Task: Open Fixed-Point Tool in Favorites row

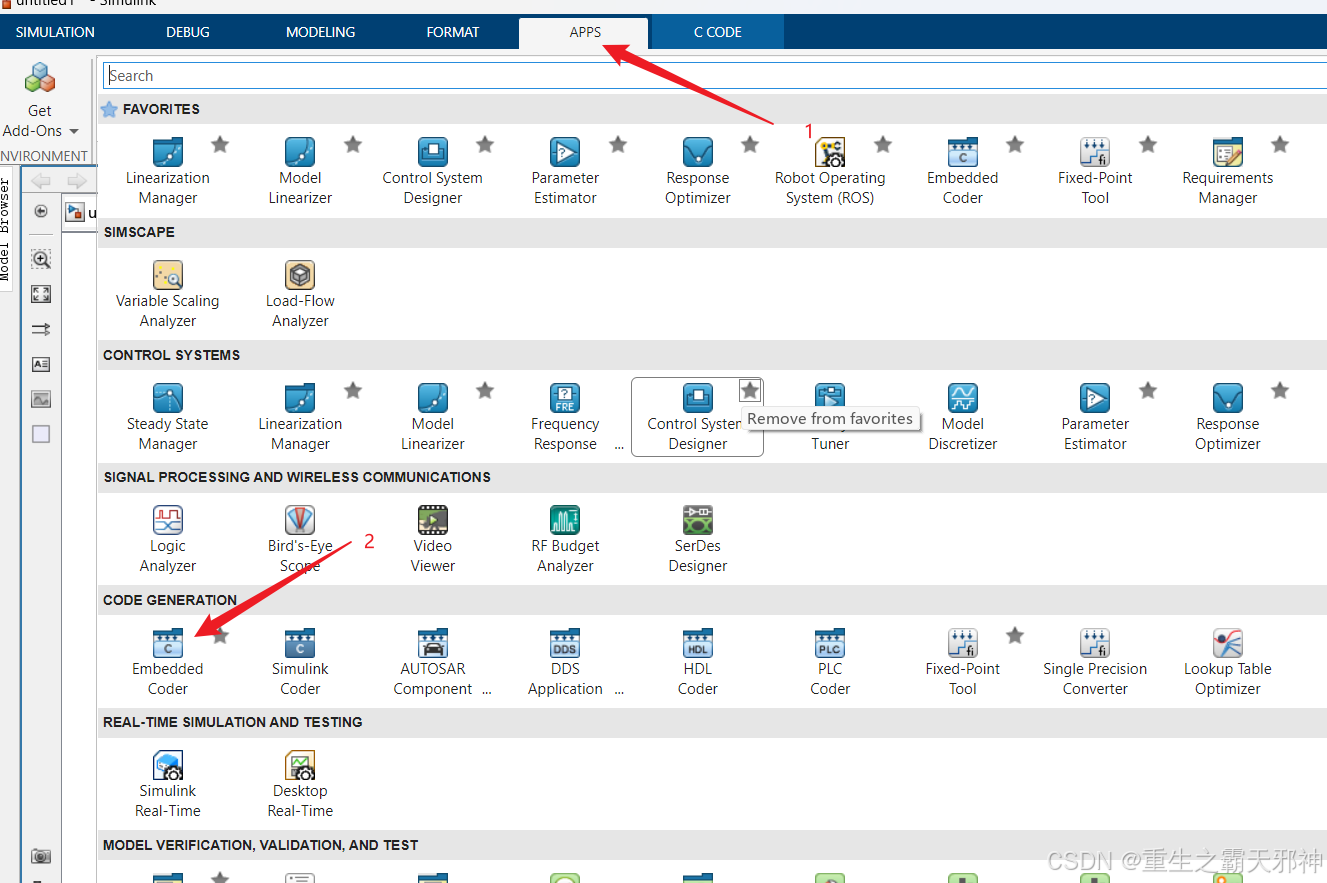Action: pyautogui.click(x=1095, y=171)
